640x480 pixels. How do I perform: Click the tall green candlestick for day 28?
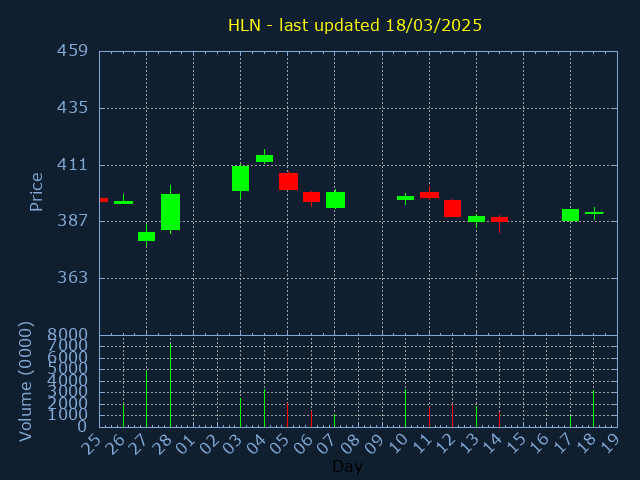click(170, 212)
